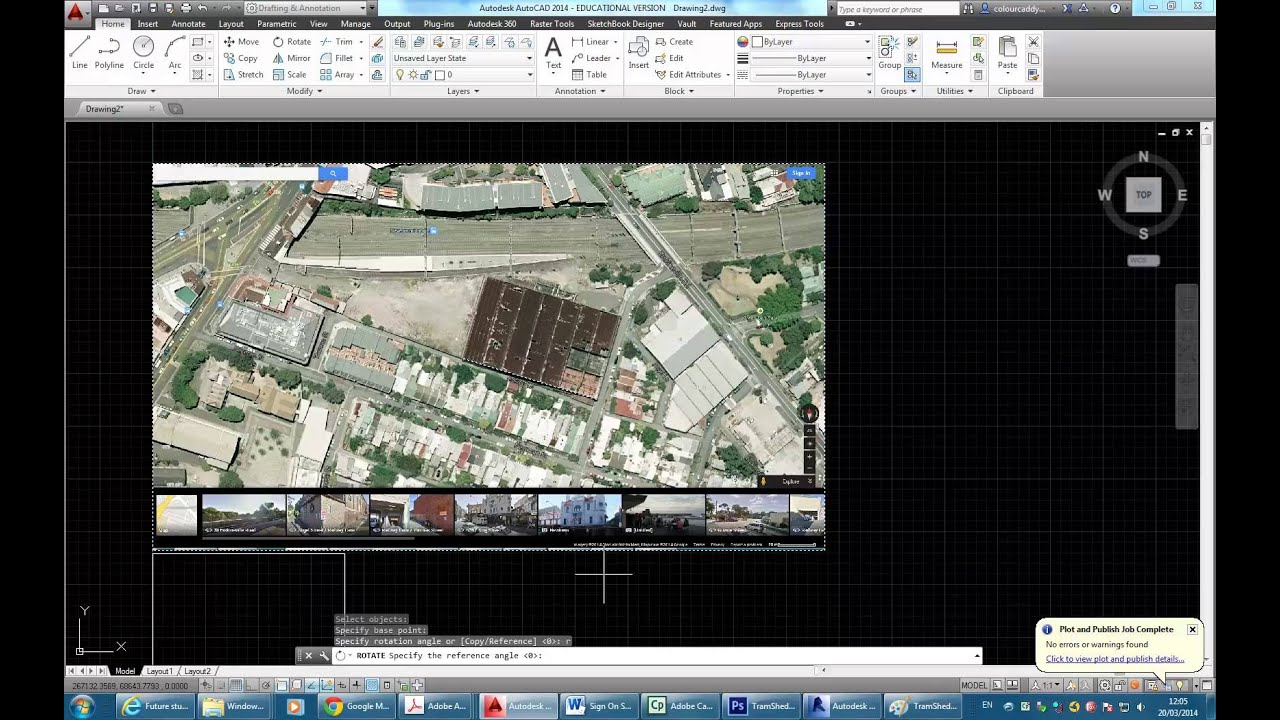Click the Rotate tool
This screenshot has height=720, width=1280.
coord(292,42)
